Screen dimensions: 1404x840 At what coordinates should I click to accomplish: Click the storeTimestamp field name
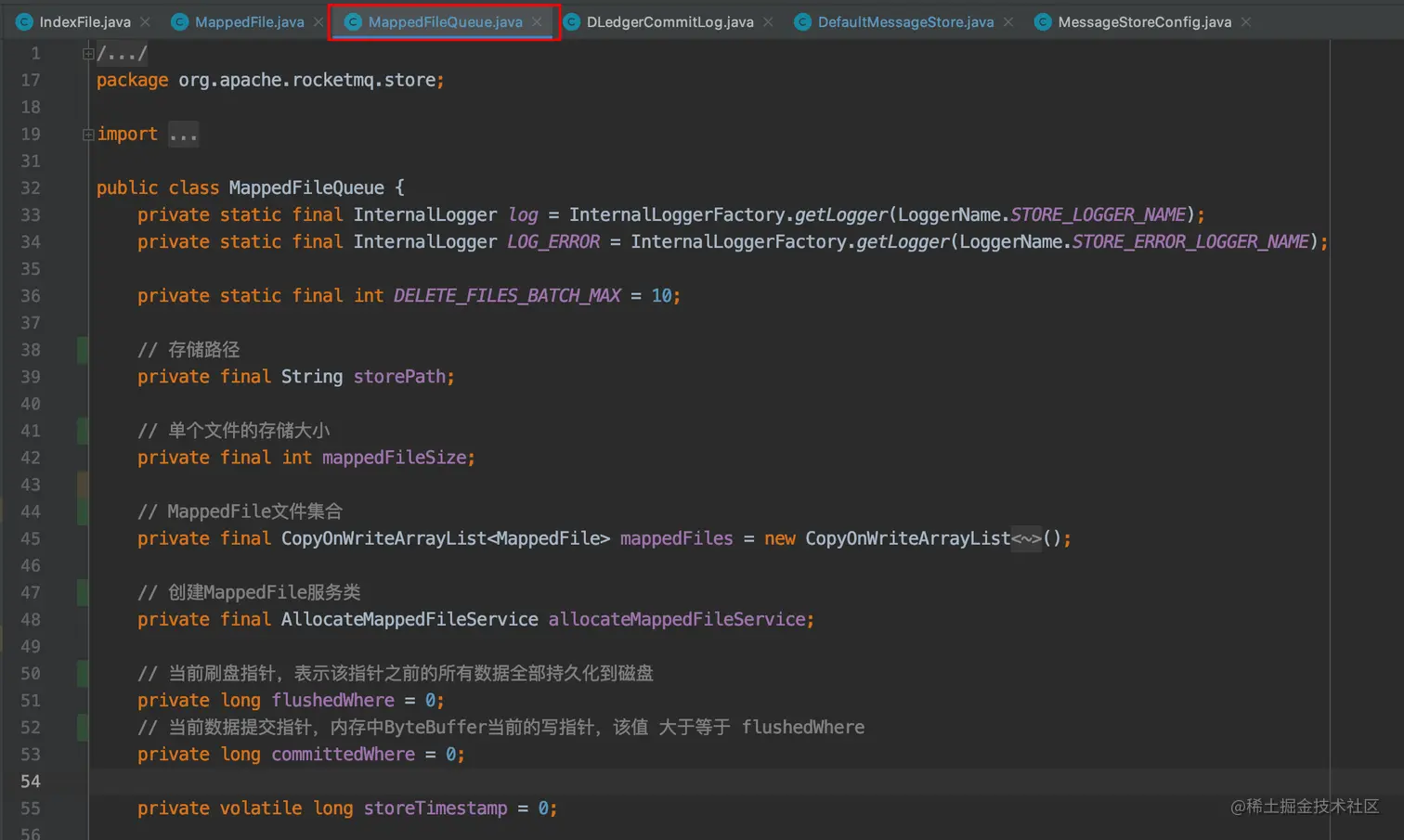click(435, 808)
